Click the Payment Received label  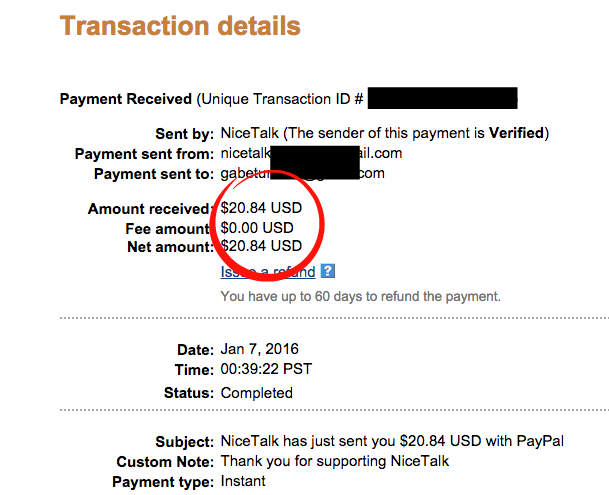coord(126,99)
